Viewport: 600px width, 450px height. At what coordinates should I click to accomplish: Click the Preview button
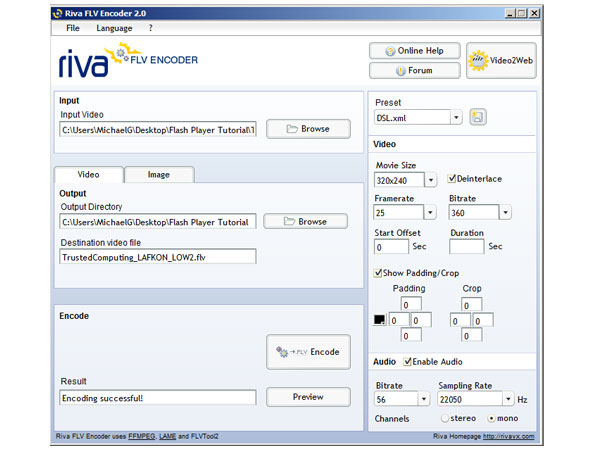coord(308,397)
